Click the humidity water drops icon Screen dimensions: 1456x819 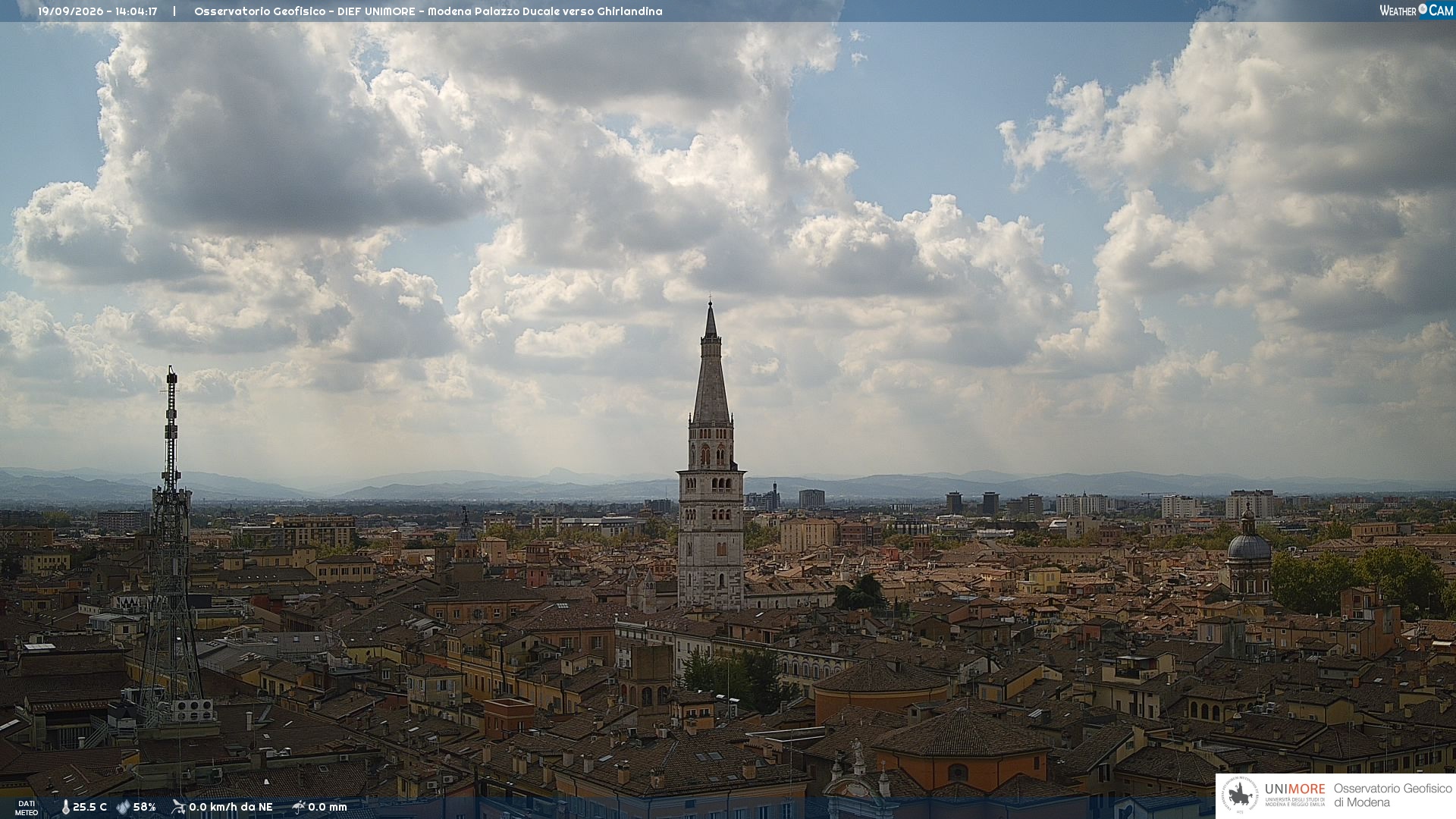[123, 807]
